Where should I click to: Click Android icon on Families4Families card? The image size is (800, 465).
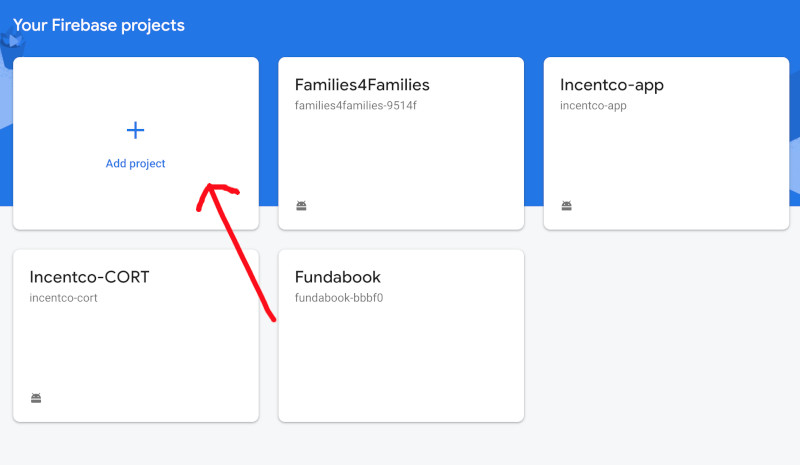pyautogui.click(x=301, y=206)
